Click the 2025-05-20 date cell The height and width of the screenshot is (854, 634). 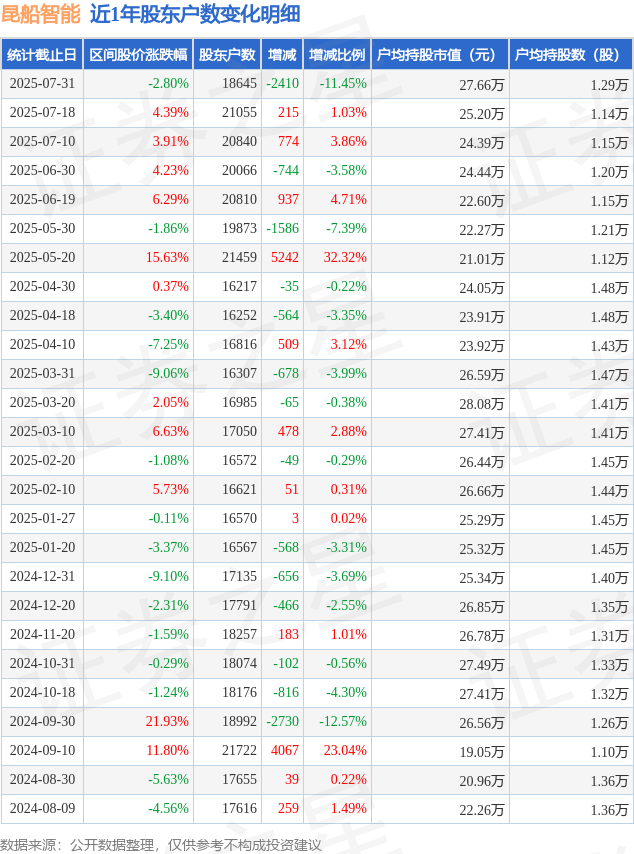[42, 257]
